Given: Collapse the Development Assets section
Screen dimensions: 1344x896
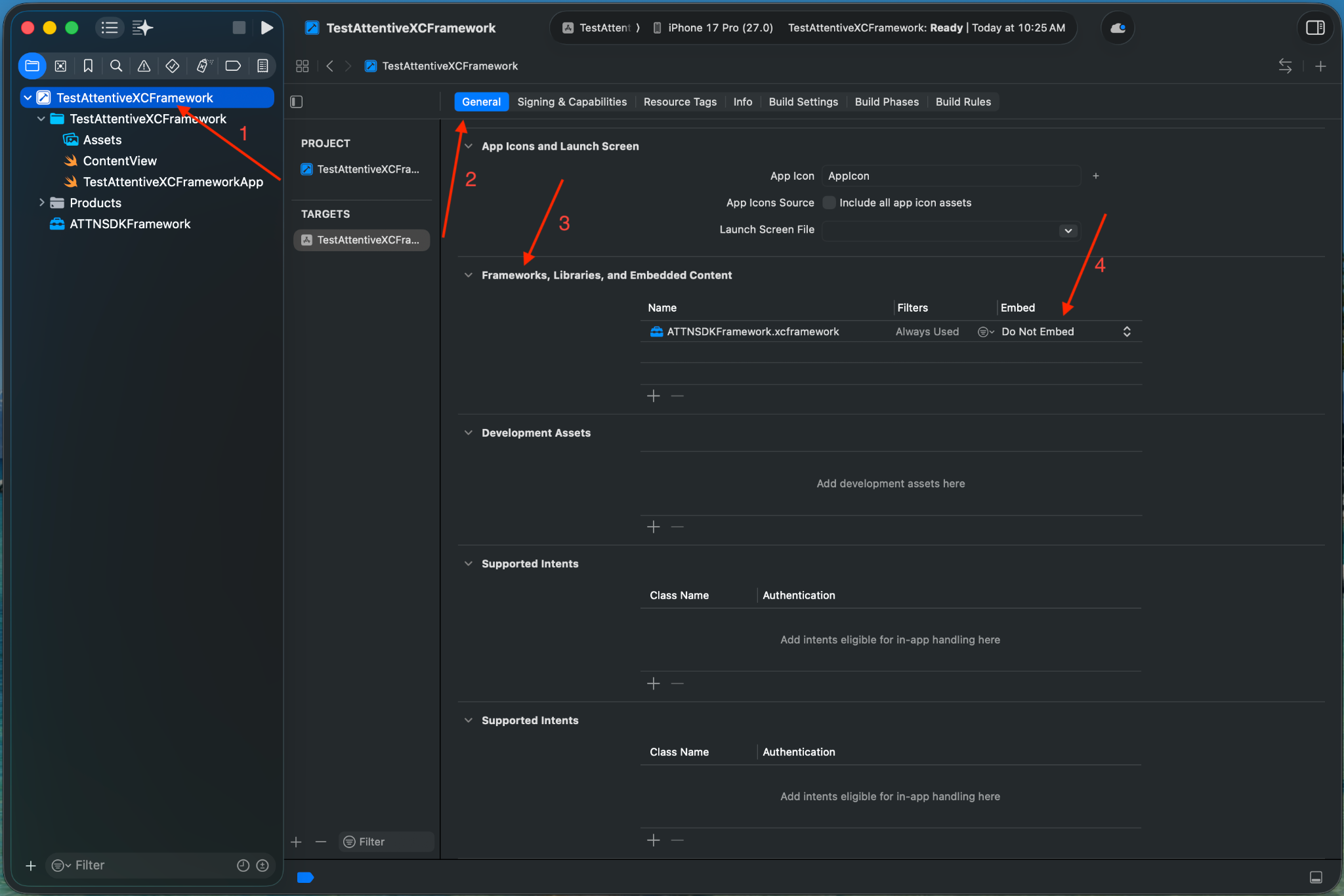Looking at the screenshot, I should point(469,433).
